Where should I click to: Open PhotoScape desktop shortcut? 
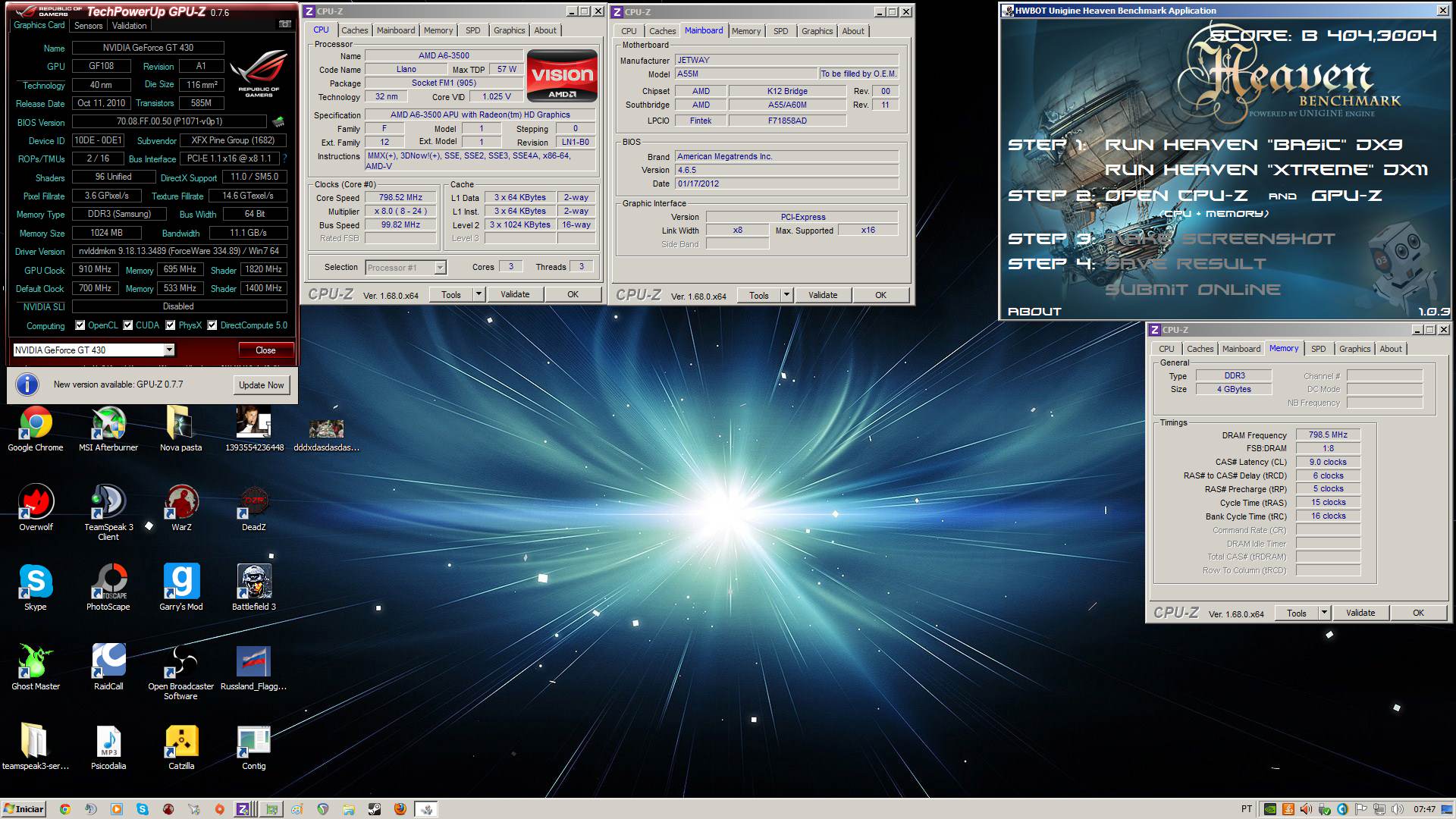coord(108,587)
